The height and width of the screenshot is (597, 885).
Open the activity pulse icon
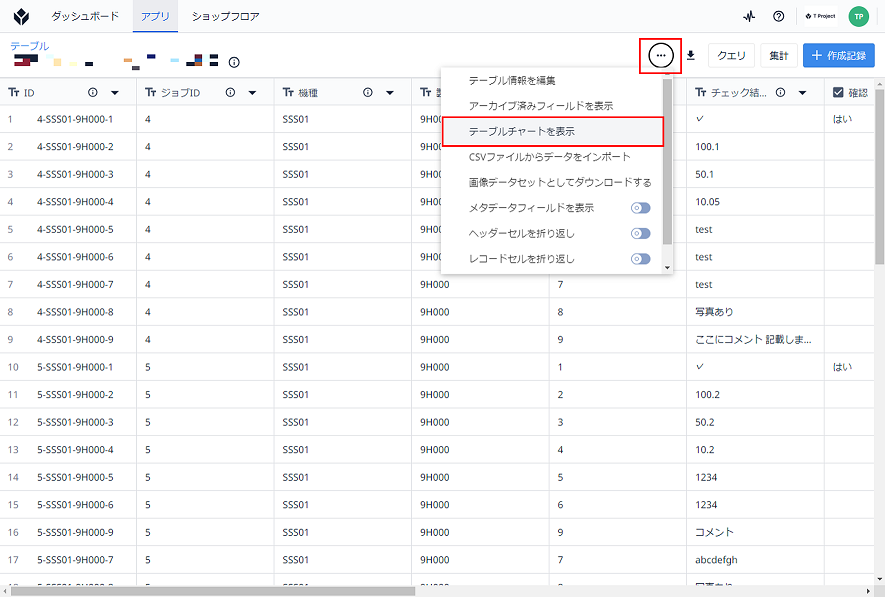(749, 16)
